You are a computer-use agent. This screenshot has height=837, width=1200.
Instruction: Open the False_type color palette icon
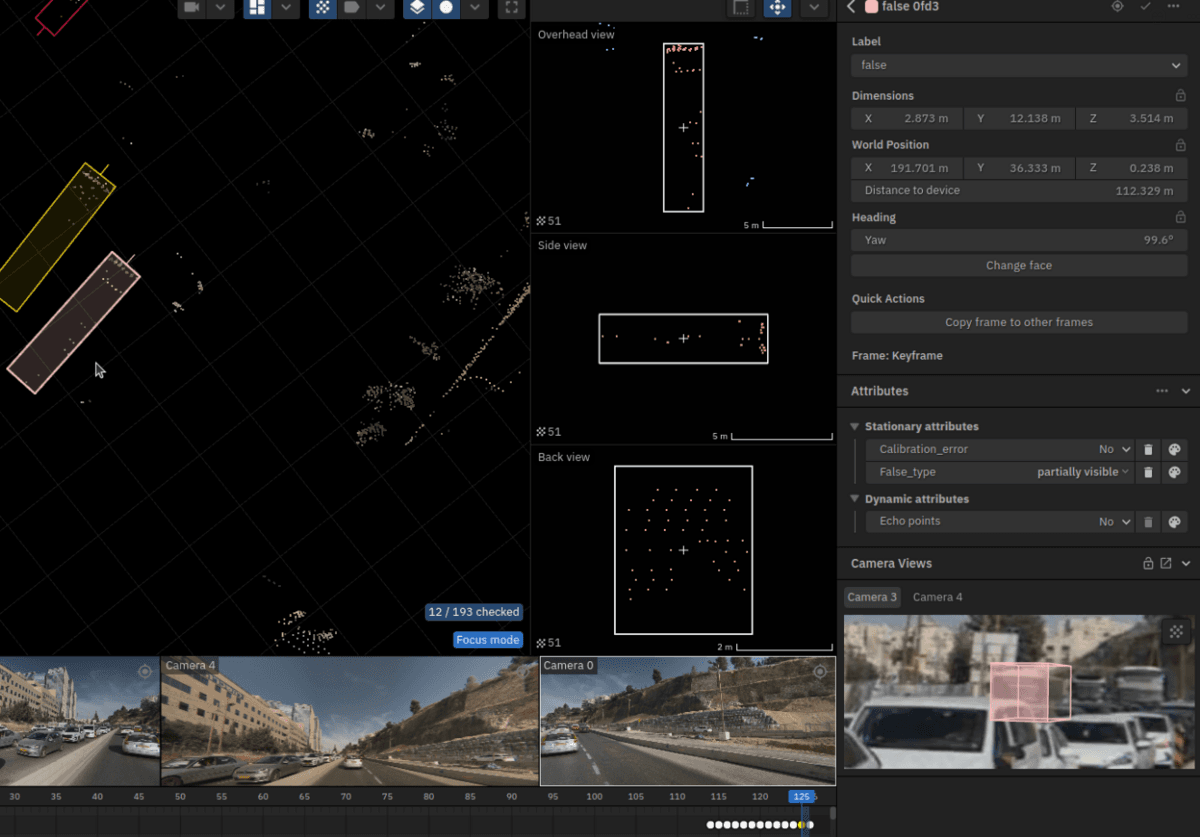click(1175, 472)
